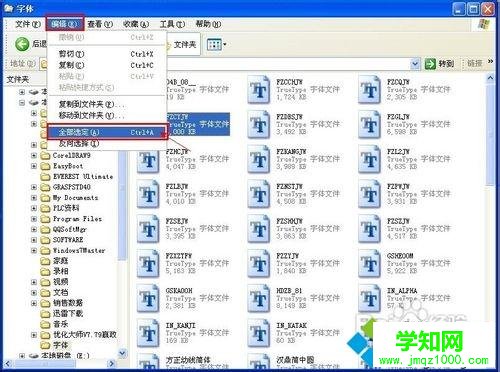Select the GSKAOOH font icon

[148, 298]
